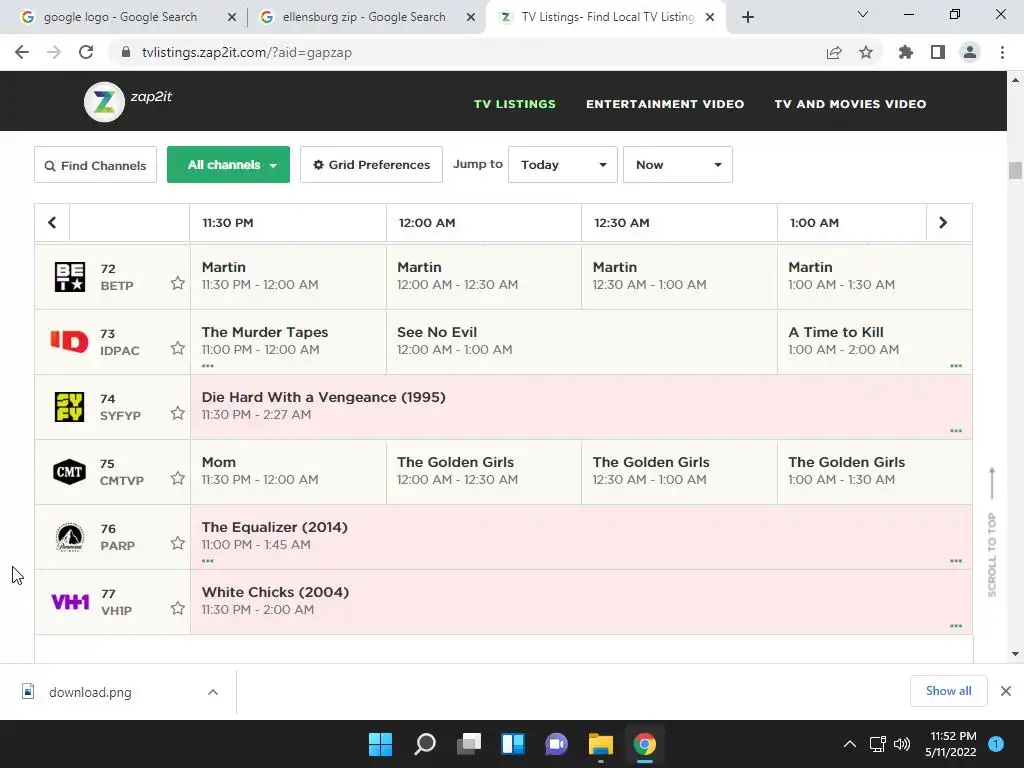
Task: Favorite channel 72 BETP with star
Action: tap(178, 283)
